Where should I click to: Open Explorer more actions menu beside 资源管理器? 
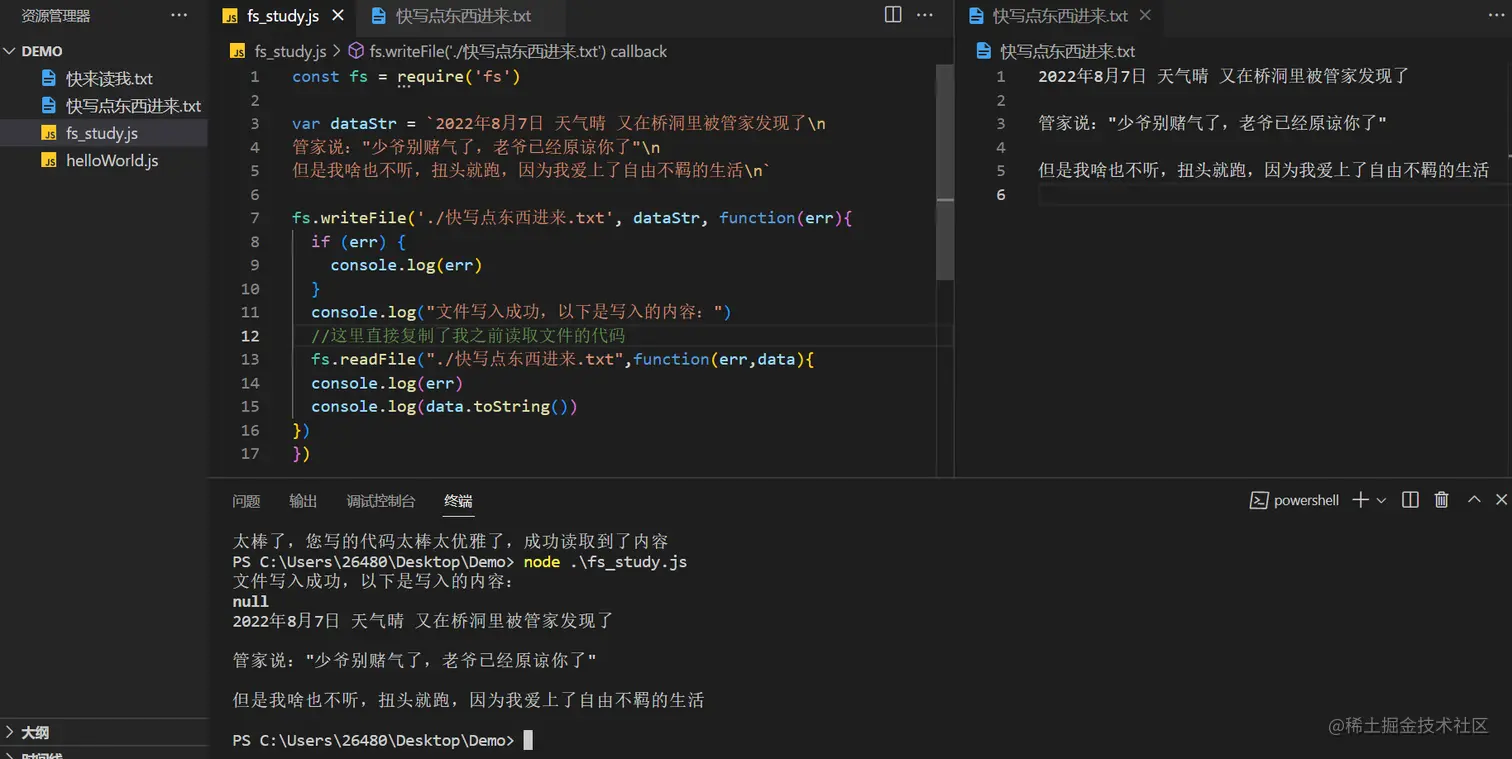pyautogui.click(x=179, y=15)
